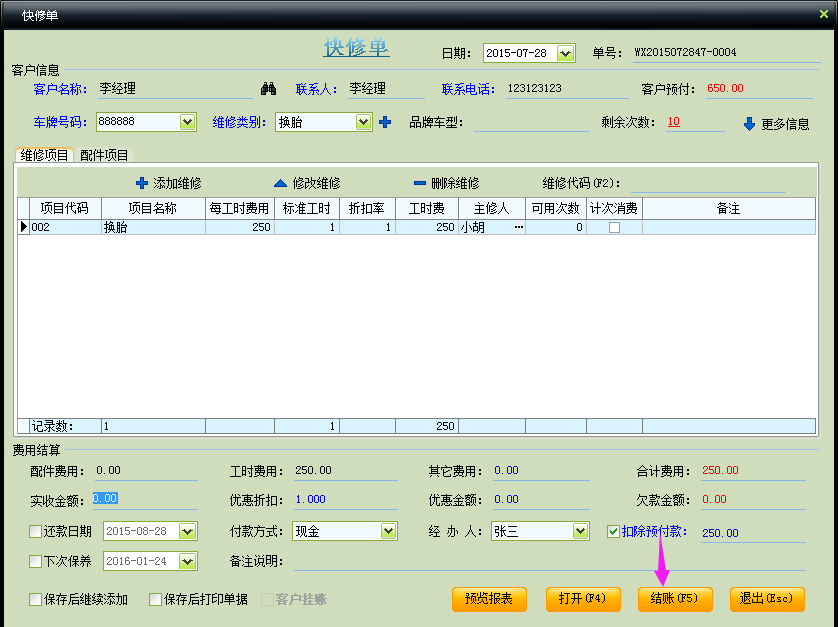
Task: Click the 主修人 column header
Action: pyautogui.click(x=492, y=208)
